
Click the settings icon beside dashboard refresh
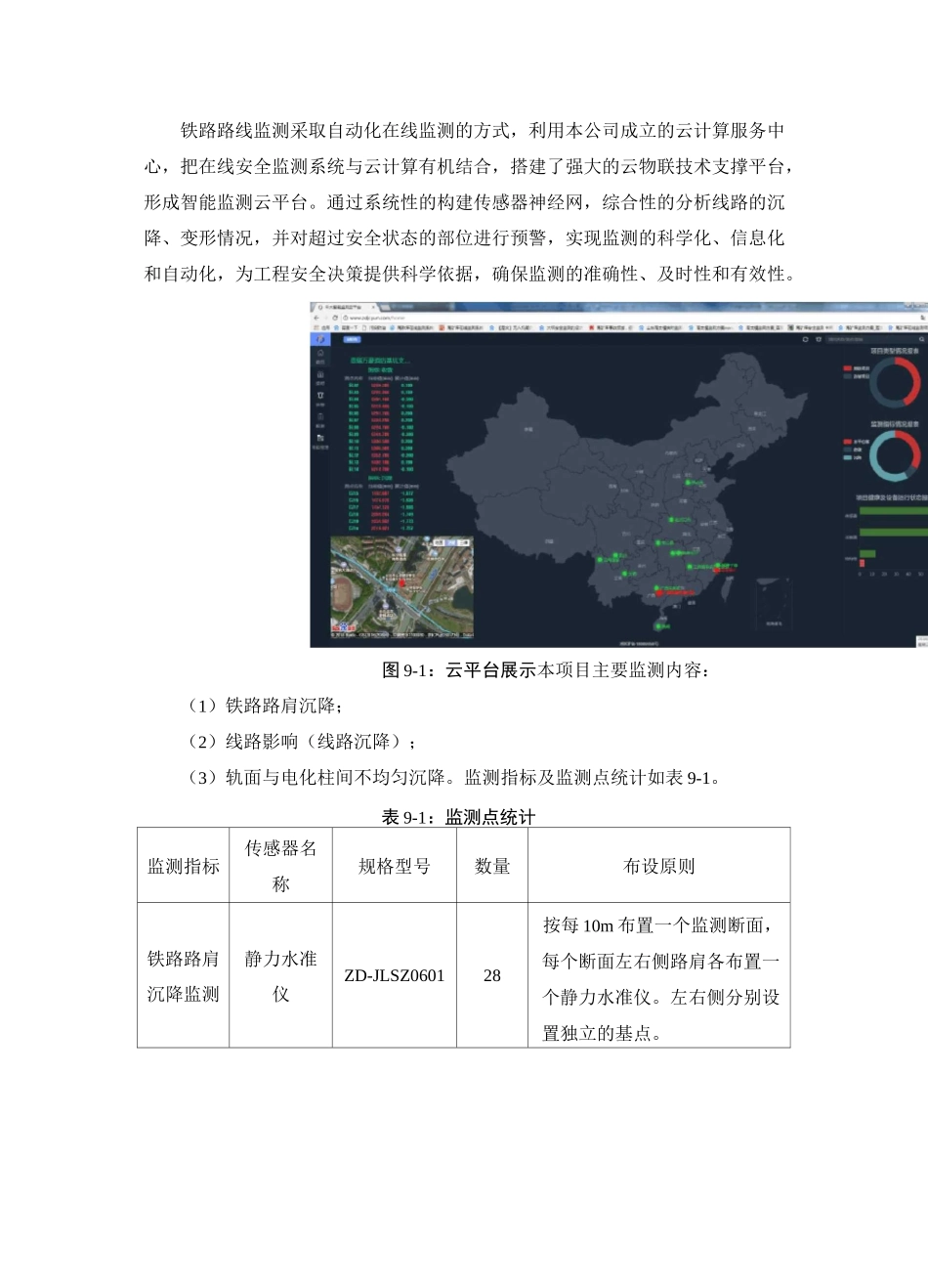coord(819,339)
